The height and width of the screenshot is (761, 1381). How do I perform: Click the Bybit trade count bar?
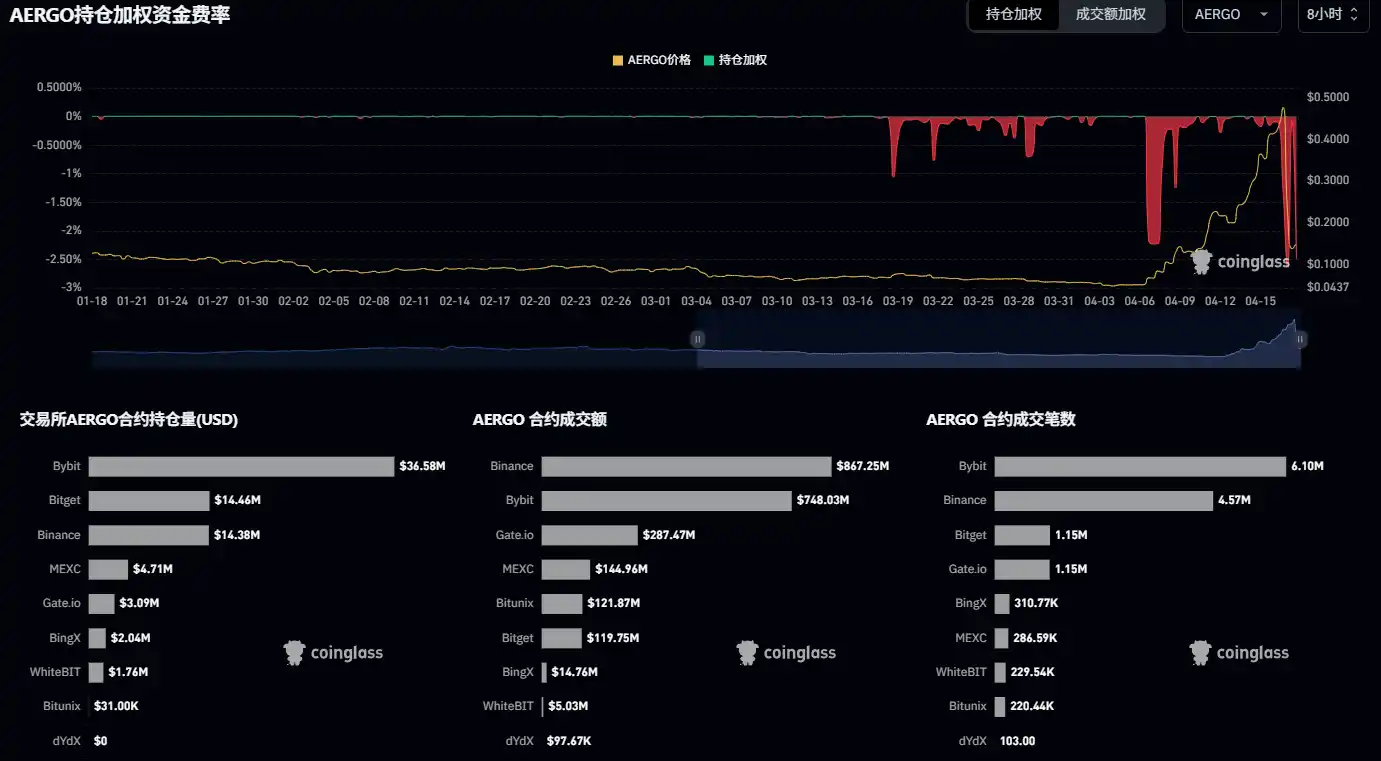[x=1139, y=466]
